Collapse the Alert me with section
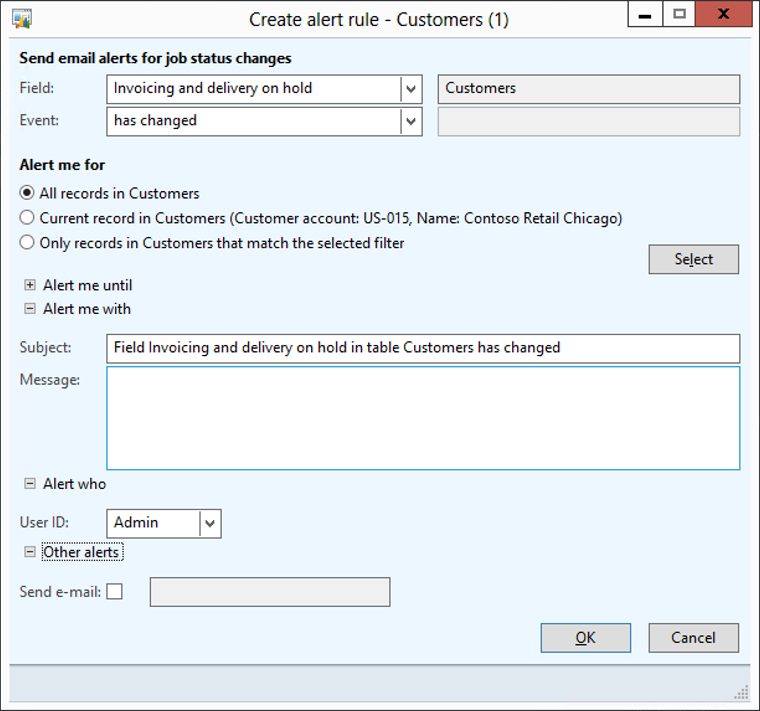The height and width of the screenshot is (711, 760). [x=30, y=309]
